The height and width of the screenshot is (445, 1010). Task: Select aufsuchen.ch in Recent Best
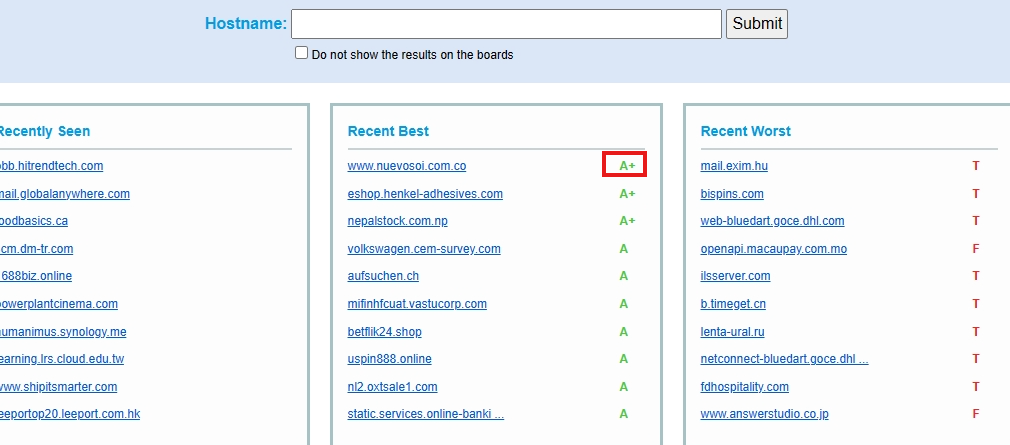pos(383,276)
